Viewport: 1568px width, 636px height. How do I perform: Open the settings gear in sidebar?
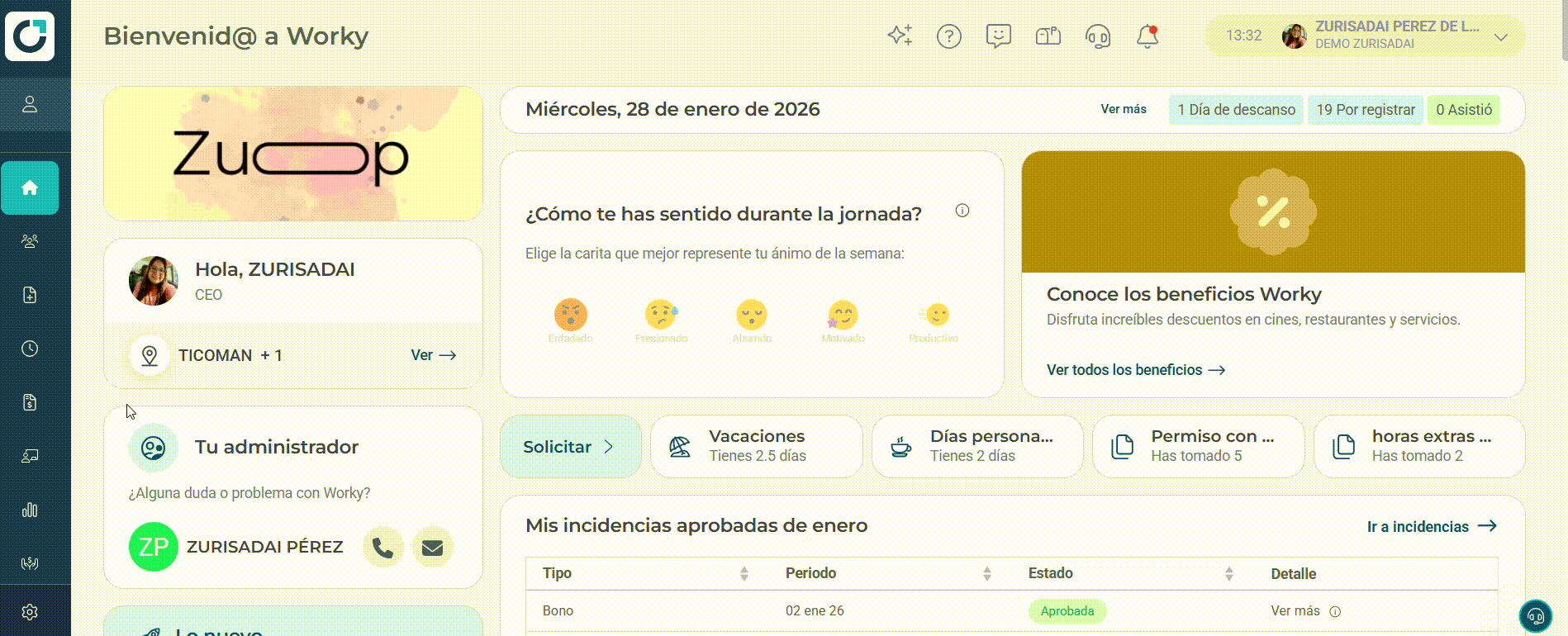[30, 612]
